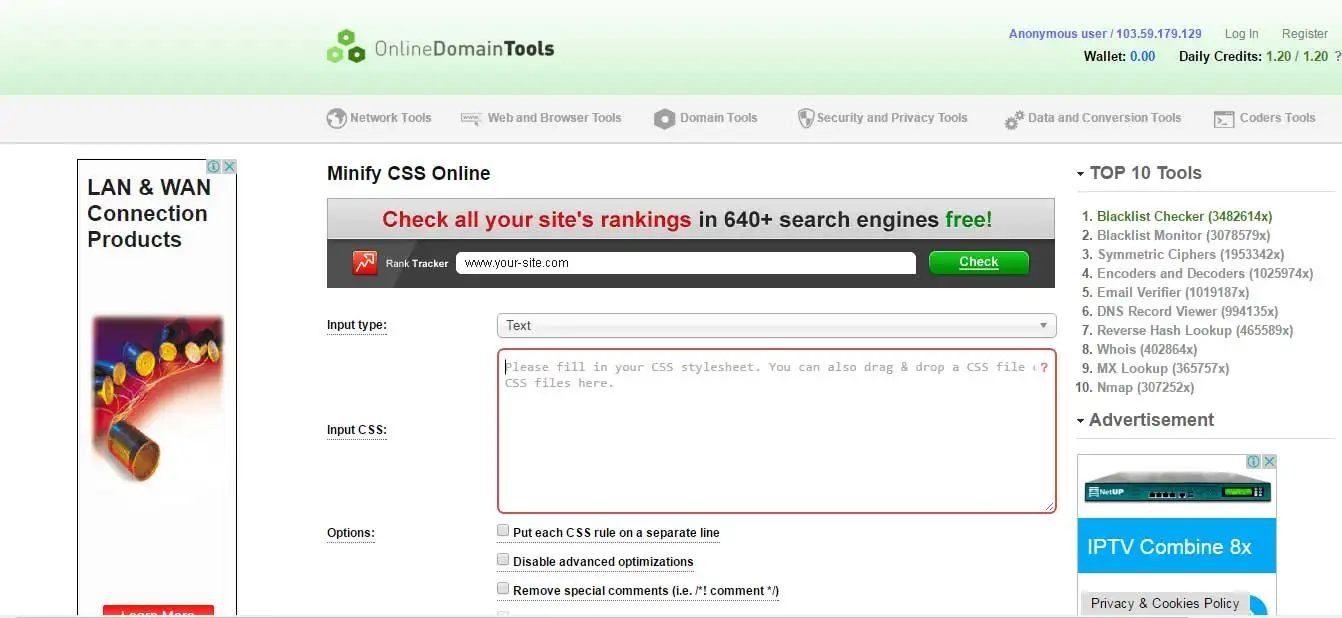Open the Coders Tools menu
Screen dimensions: 1342x618
click(x=1277, y=118)
